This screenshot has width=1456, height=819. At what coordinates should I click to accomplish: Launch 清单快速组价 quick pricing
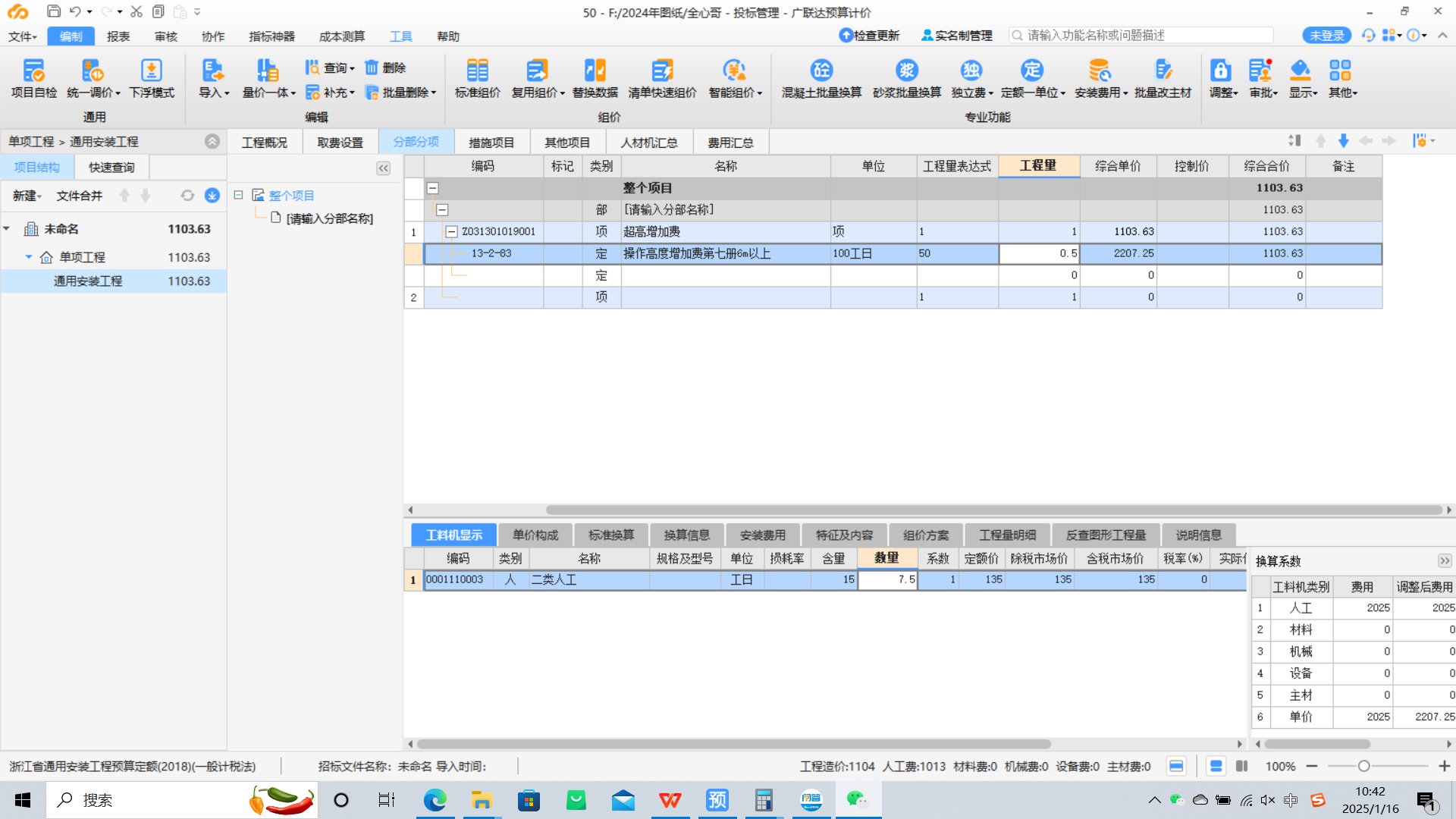(662, 79)
